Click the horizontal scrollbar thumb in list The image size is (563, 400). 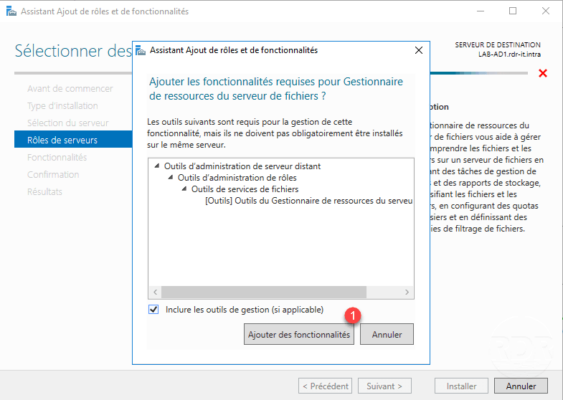pos(264,292)
